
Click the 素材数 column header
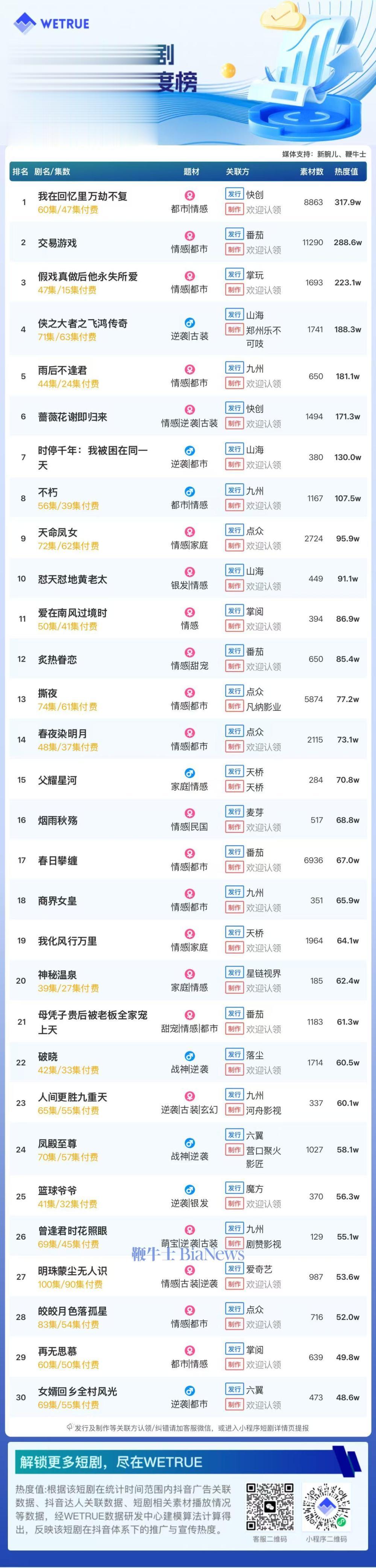[x=311, y=172]
